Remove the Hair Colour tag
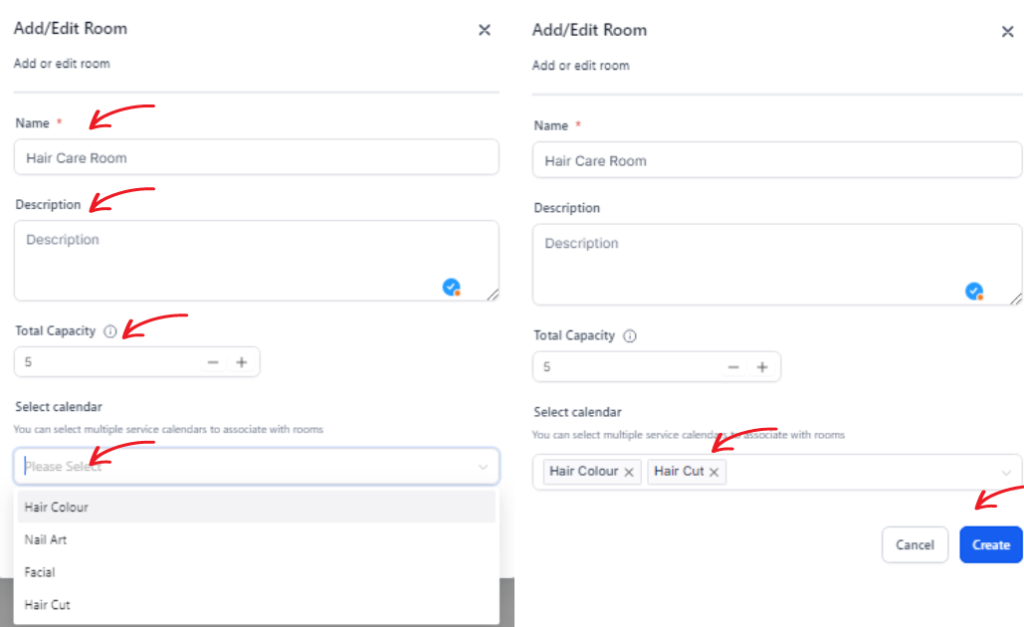Screen dimensions: 1024x627 click(x=629, y=472)
